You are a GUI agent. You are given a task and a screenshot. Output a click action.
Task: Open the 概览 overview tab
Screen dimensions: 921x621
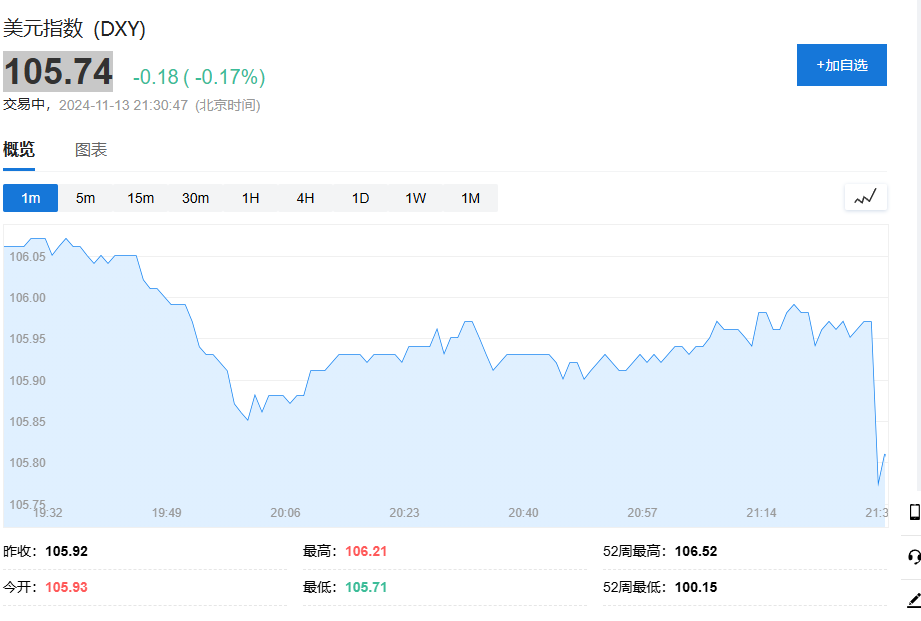point(19,150)
